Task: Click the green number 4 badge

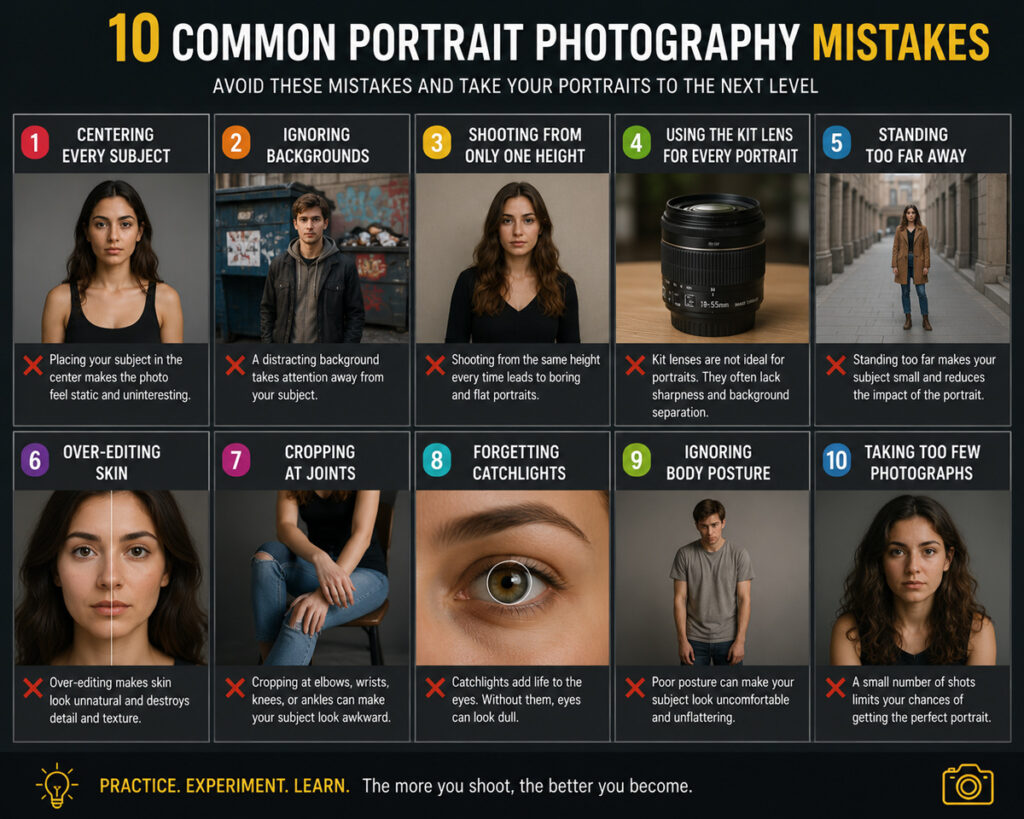Action: 637,142
